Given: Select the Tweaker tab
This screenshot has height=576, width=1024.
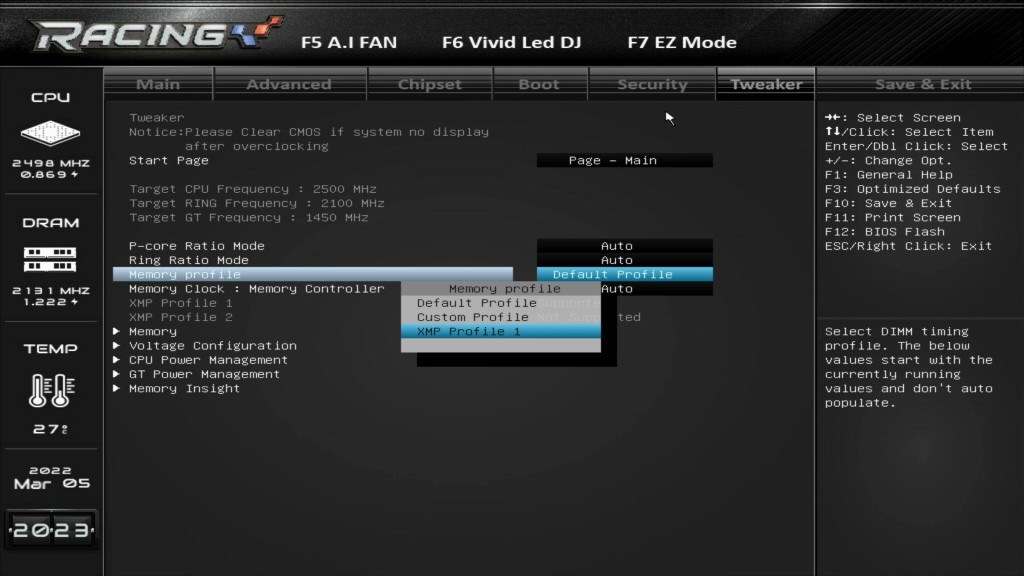Looking at the screenshot, I should pos(765,84).
